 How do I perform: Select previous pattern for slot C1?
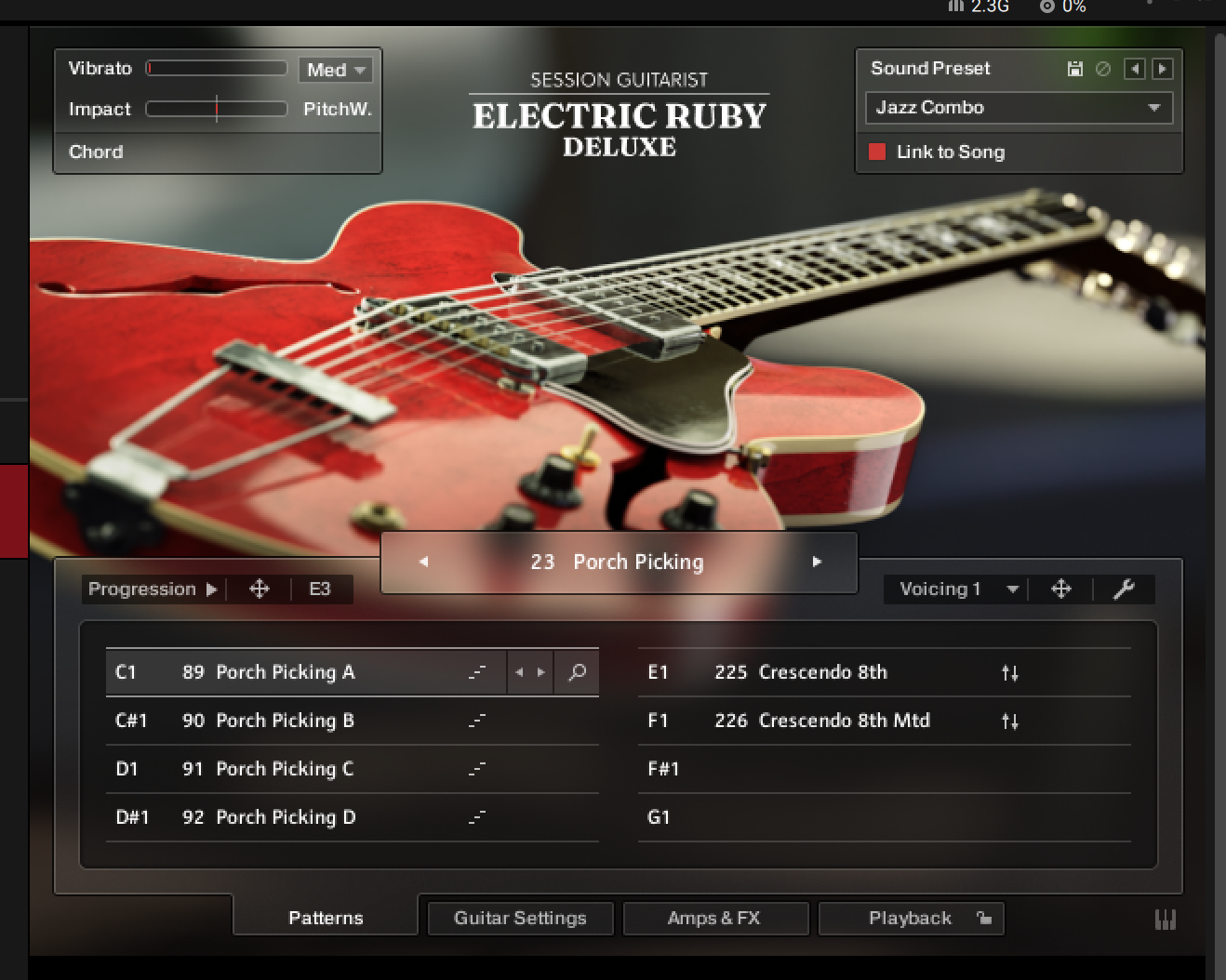click(519, 672)
